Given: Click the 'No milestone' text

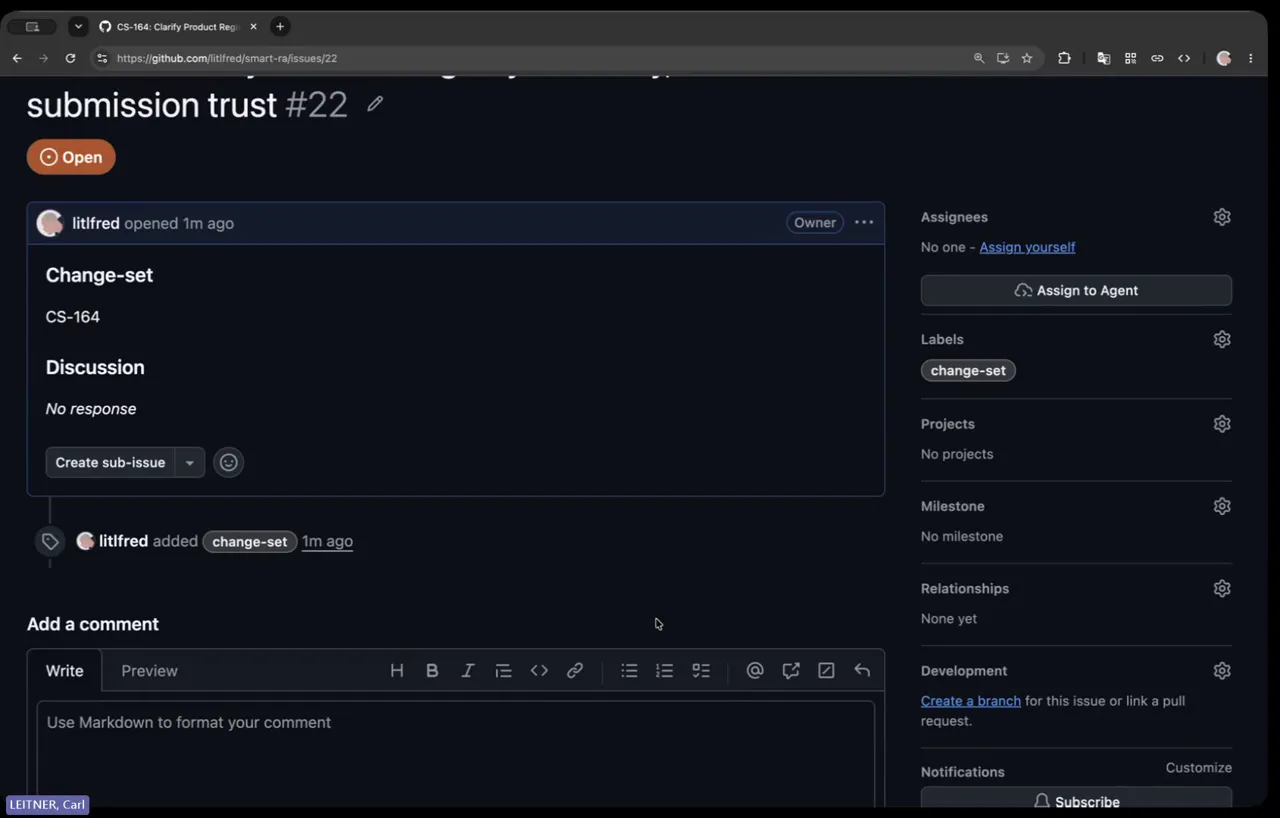Looking at the screenshot, I should click(962, 536).
